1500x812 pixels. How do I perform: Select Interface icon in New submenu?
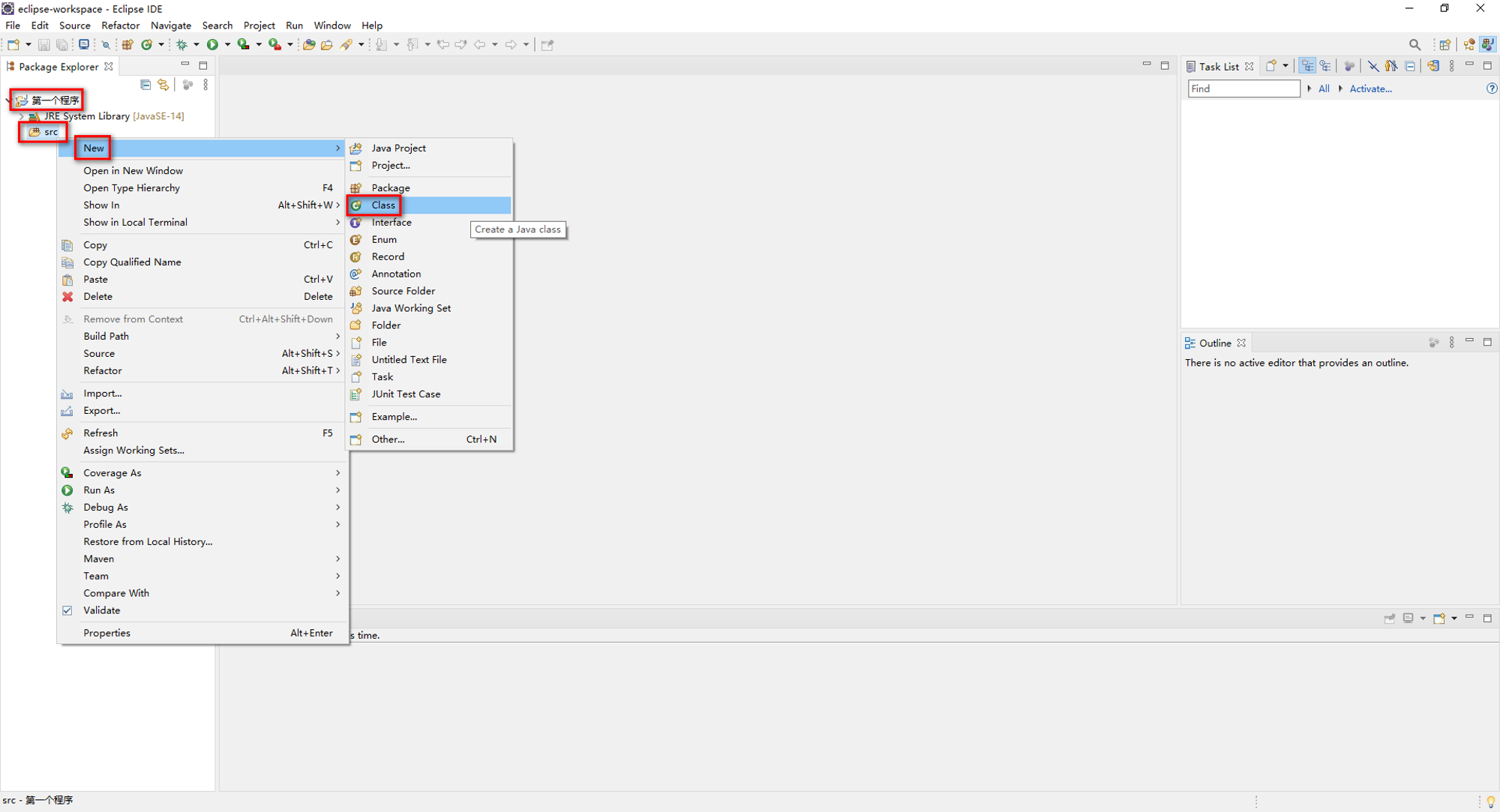coord(356,222)
